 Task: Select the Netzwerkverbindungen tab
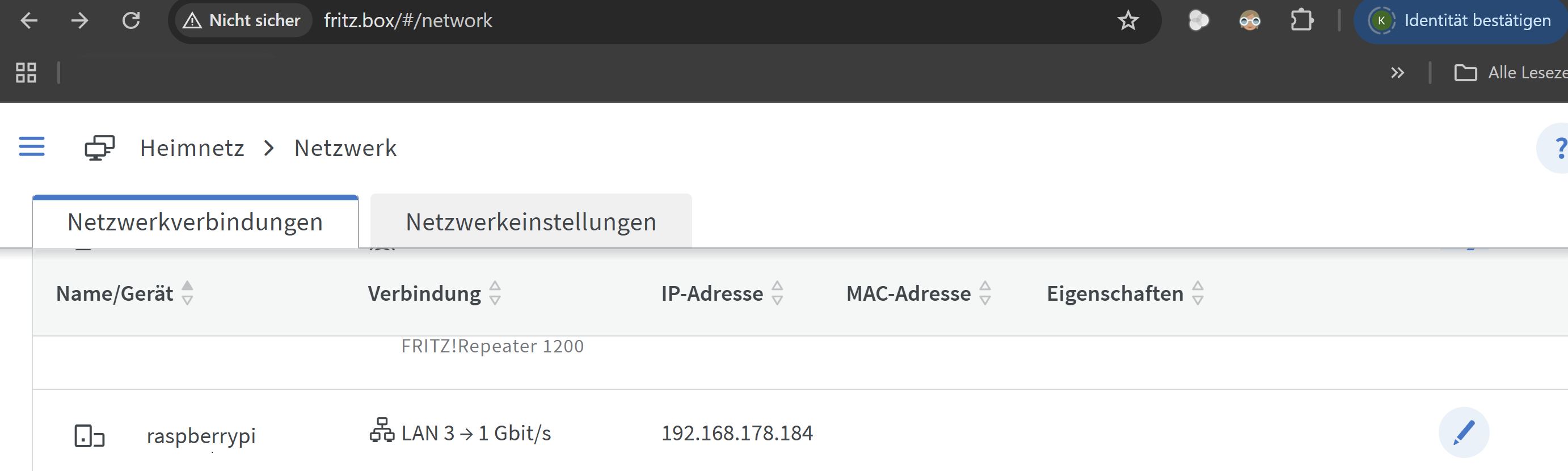tap(195, 222)
